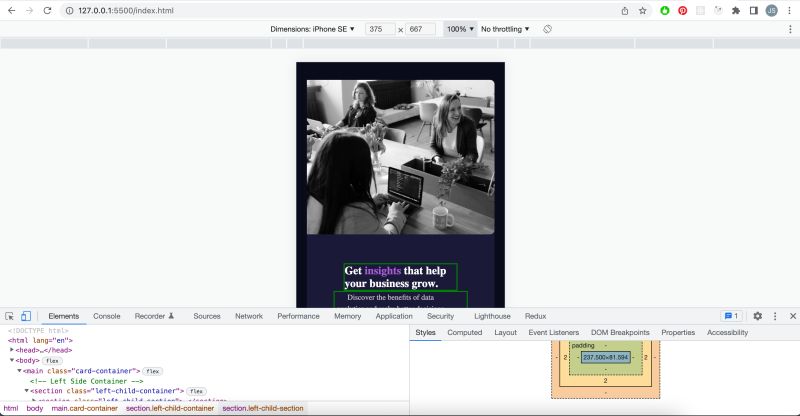The width and height of the screenshot is (800, 416).
Task: Reload the current page
Action: tap(47, 10)
